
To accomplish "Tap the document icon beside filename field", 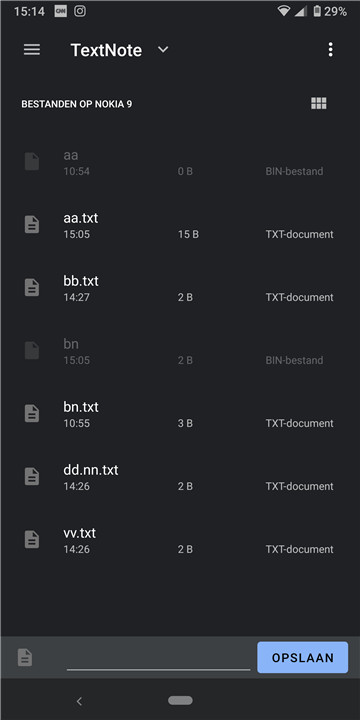I will point(25,658).
